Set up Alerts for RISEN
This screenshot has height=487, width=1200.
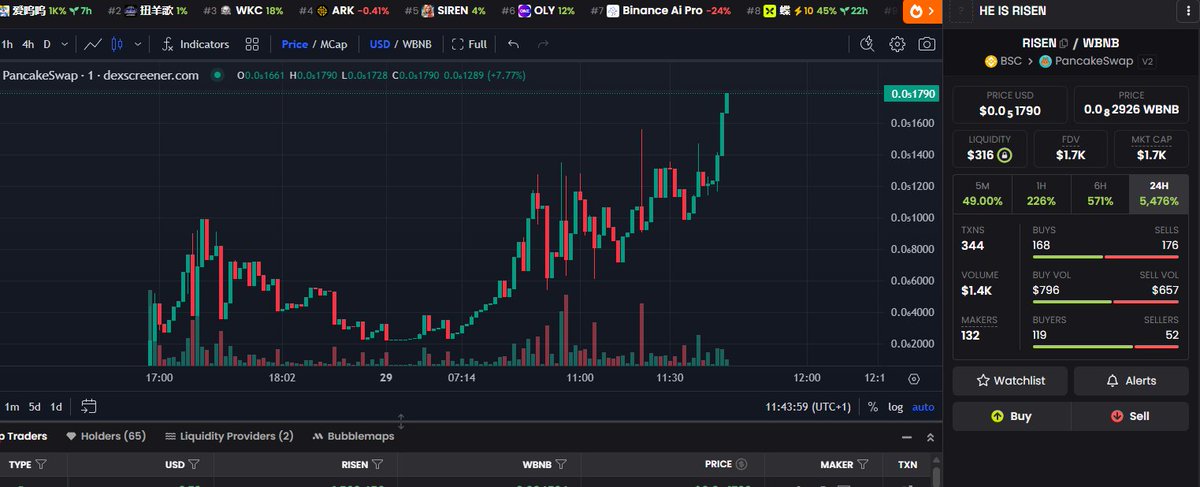pyautogui.click(x=1132, y=380)
